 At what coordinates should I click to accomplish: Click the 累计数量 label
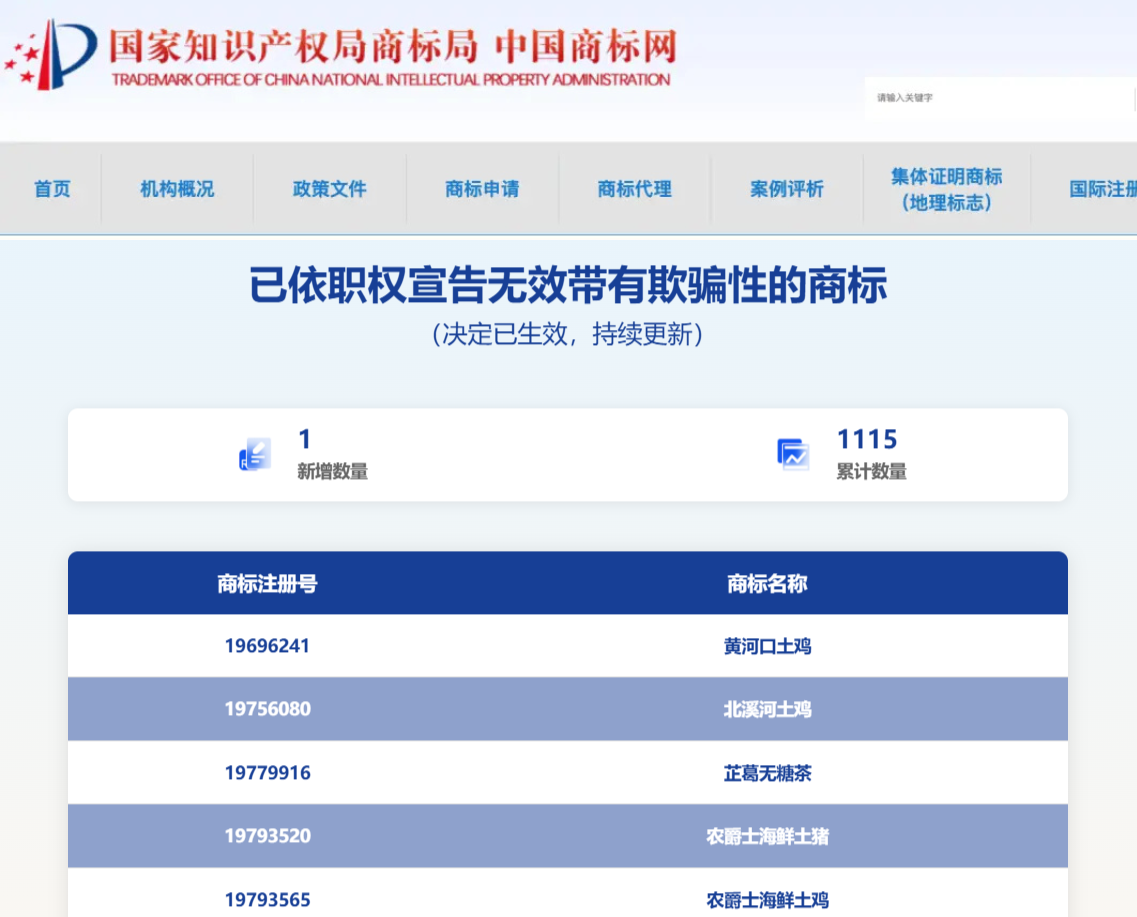pos(872,471)
